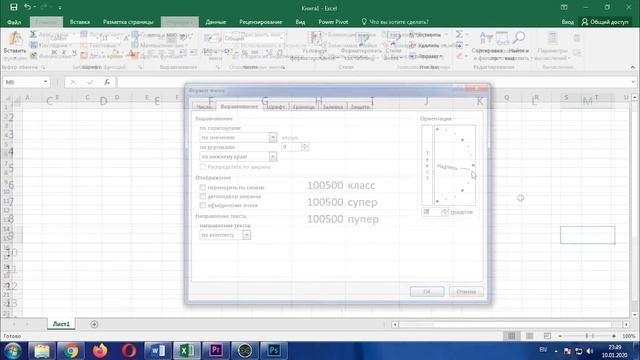Click the Sort and Filter (Сортировка) icon
This screenshot has height=360, width=640.
pyautogui.click(x=487, y=38)
